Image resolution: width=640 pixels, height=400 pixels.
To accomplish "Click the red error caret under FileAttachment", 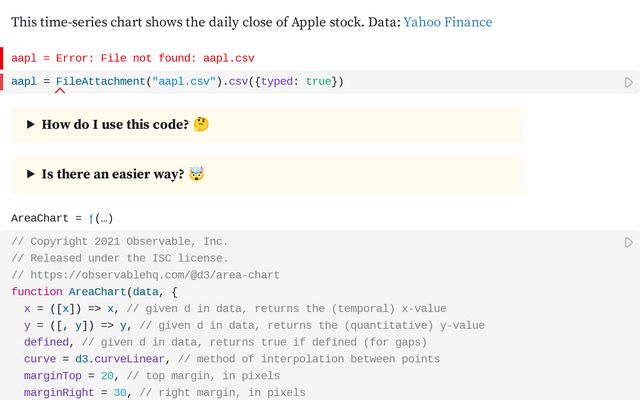I will [60, 91].
